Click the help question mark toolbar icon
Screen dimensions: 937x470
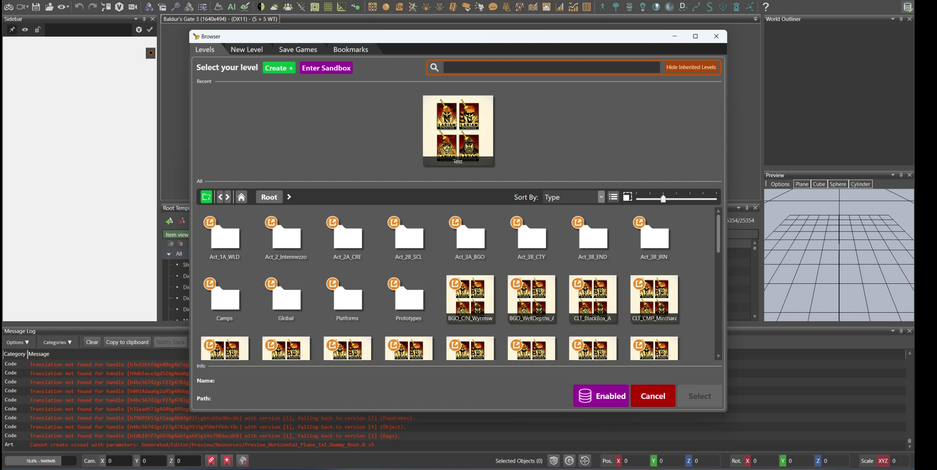(x=766, y=7)
